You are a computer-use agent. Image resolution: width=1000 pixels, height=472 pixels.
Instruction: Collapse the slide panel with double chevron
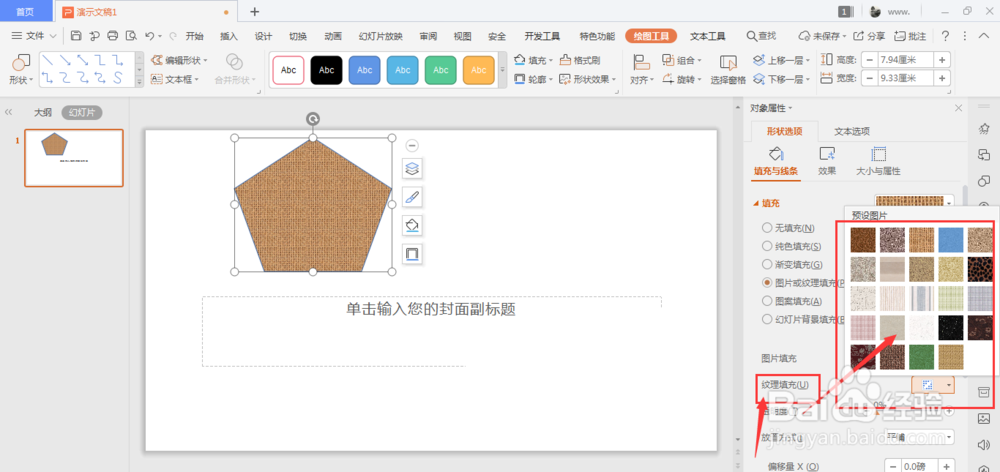click(x=9, y=112)
